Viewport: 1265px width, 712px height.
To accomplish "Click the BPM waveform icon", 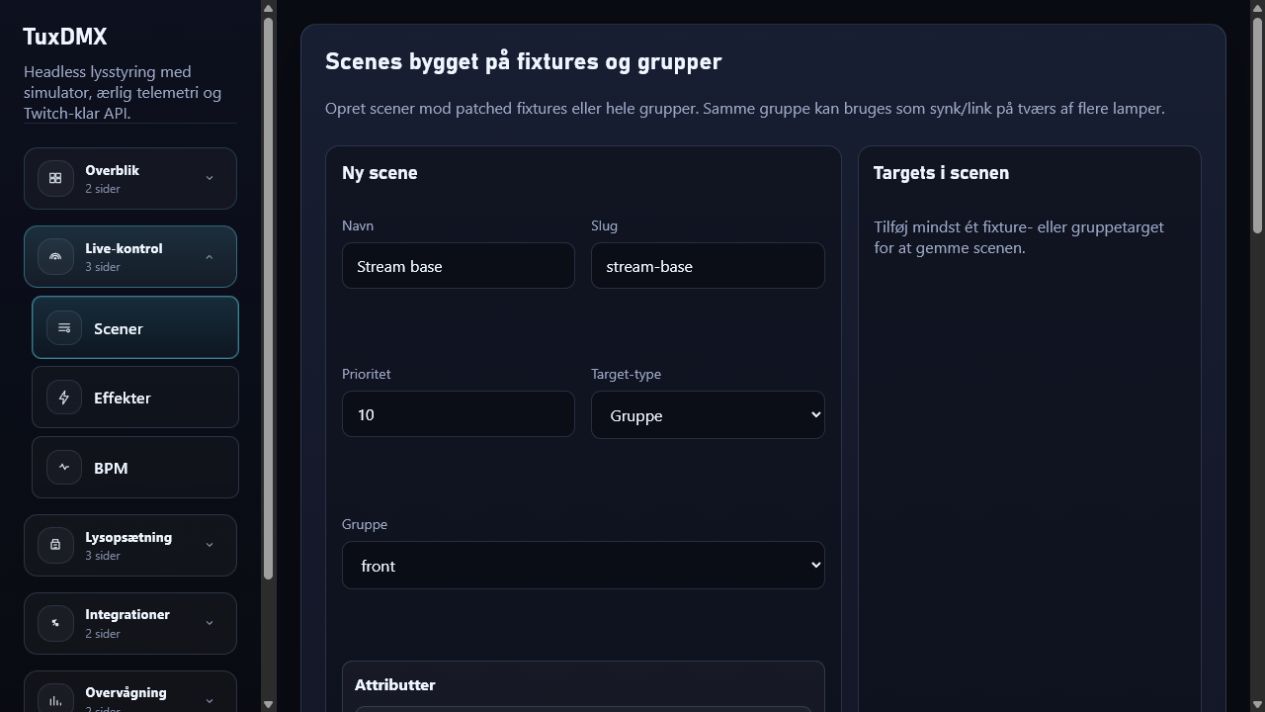I will click(x=64, y=467).
